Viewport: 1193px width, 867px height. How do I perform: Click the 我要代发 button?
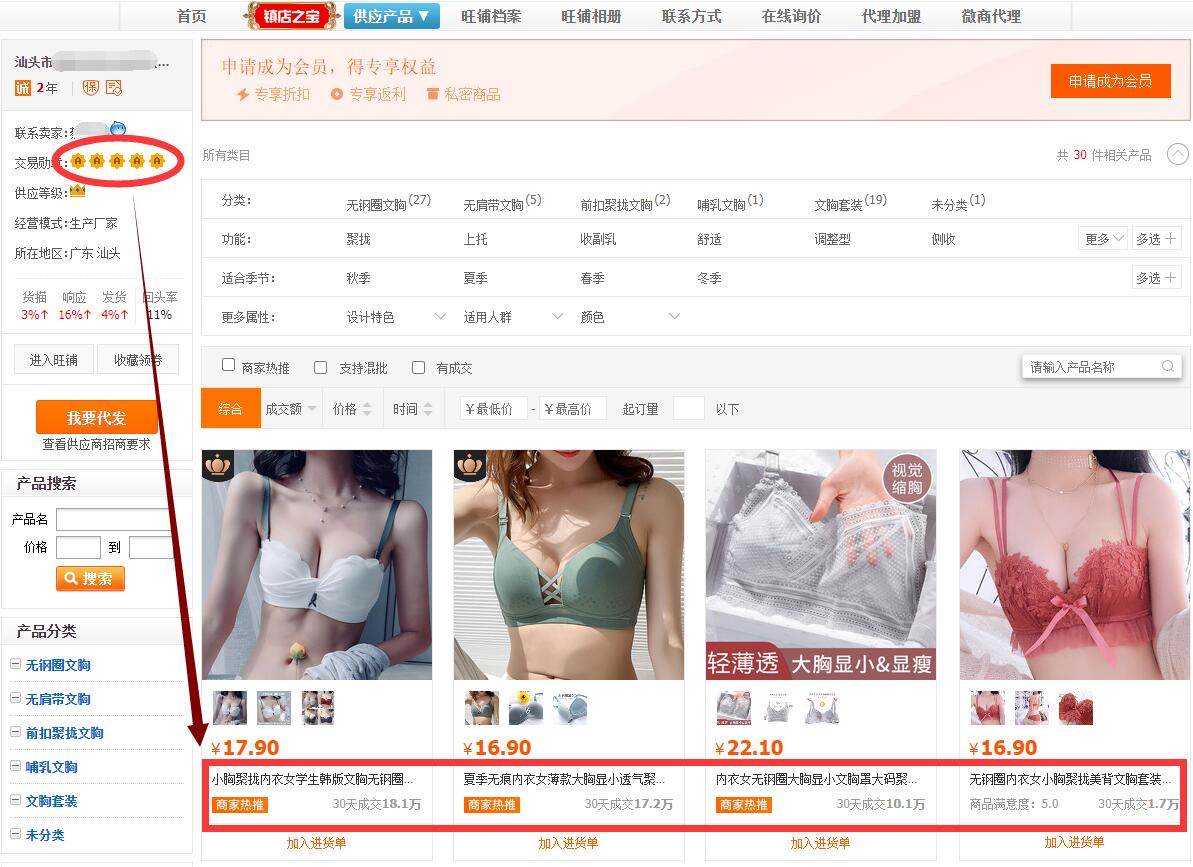[97, 417]
